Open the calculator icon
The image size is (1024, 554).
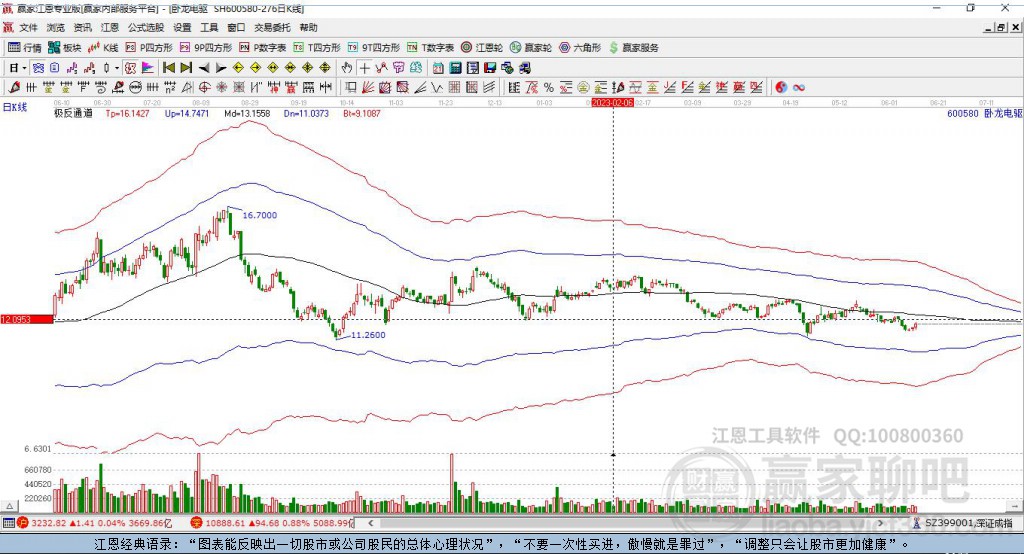(x=456, y=68)
